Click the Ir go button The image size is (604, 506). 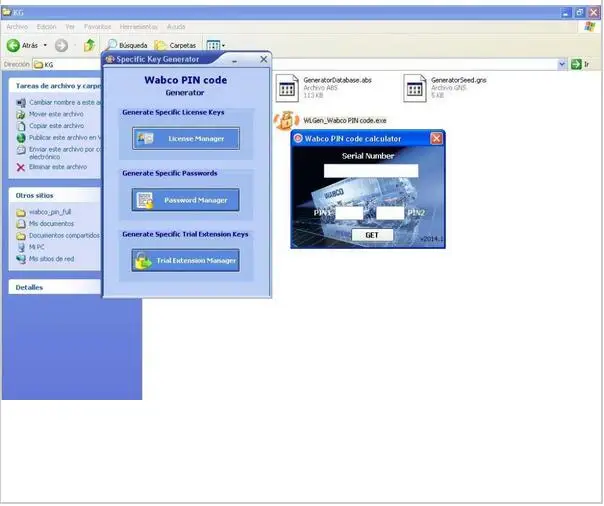click(x=581, y=64)
